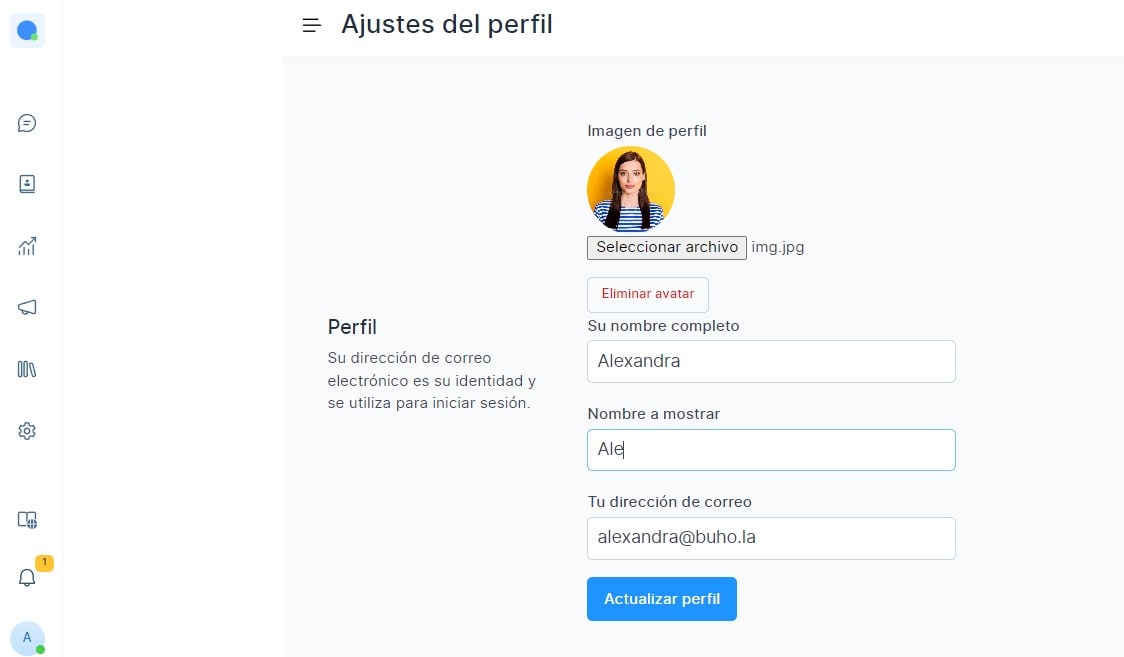Open the conversations chat icon in sidebar
Image resolution: width=1124 pixels, height=657 pixels.
(x=28, y=123)
